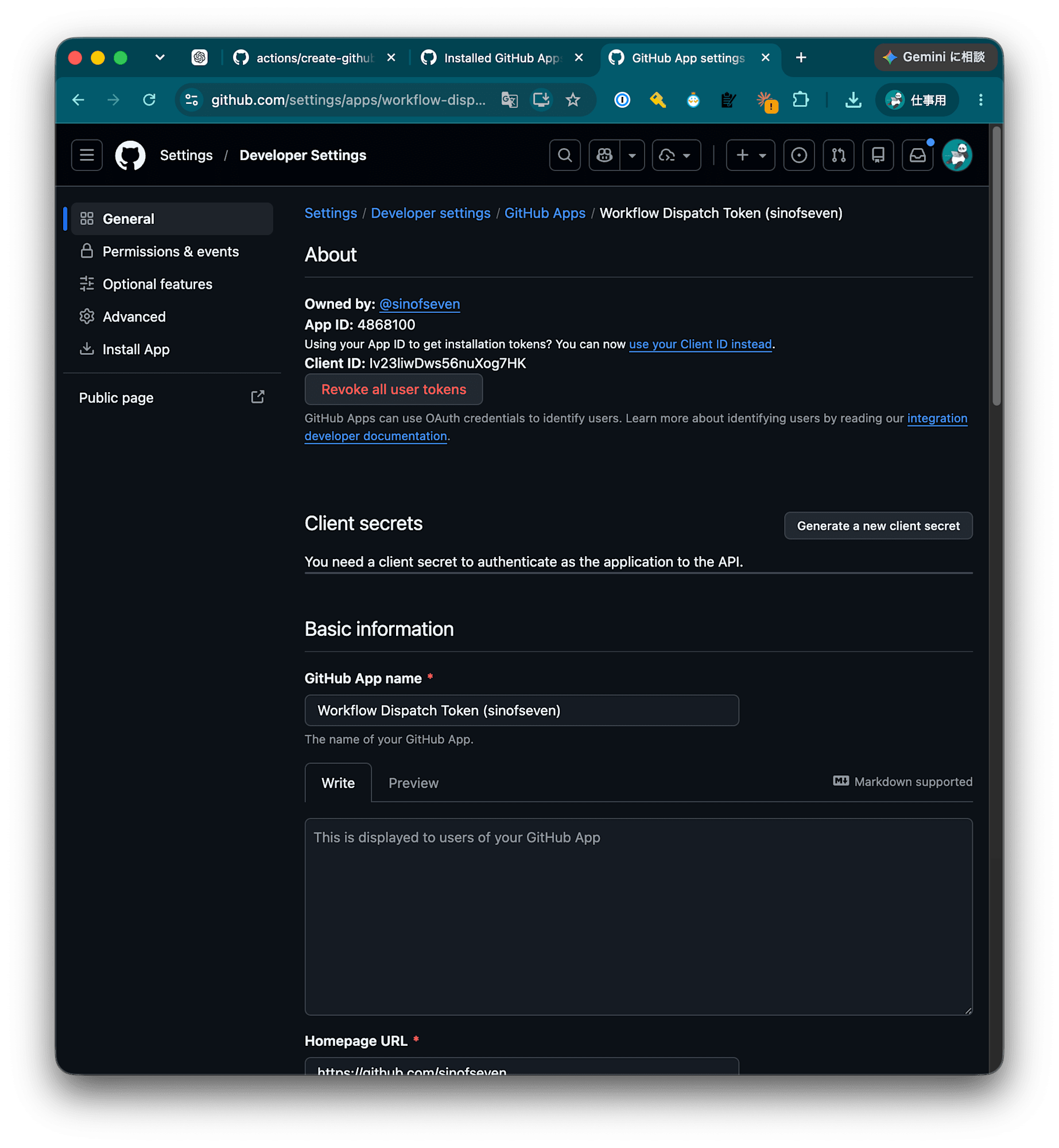Select the Write tab
This screenshot has height=1148, width=1059.
(338, 782)
